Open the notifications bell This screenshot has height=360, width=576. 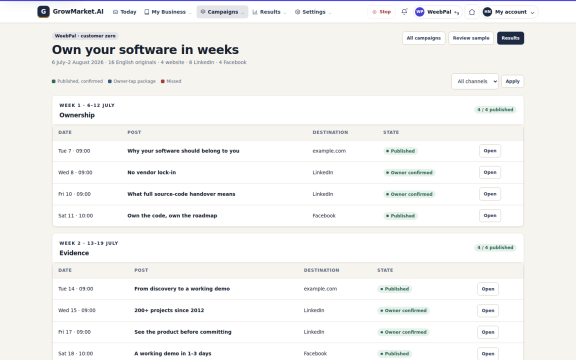click(x=404, y=12)
